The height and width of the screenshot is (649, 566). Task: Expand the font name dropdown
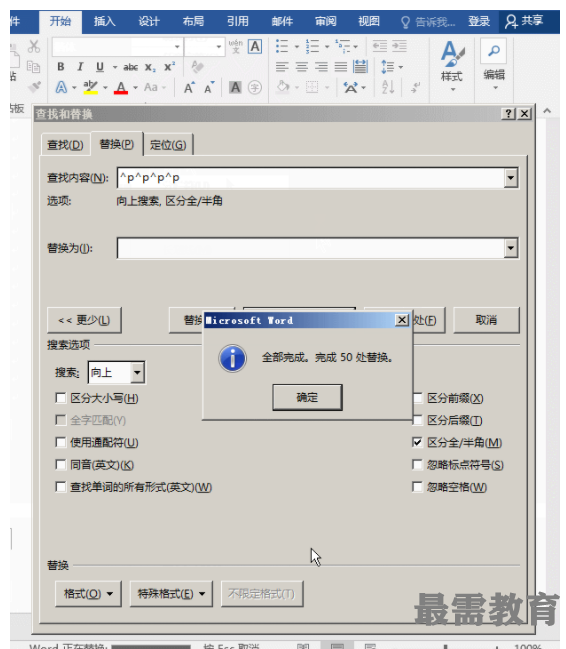177,46
